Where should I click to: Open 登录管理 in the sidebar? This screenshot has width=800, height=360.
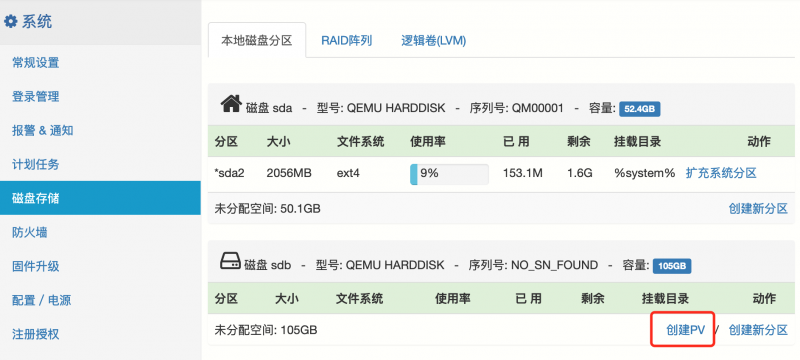[36, 96]
